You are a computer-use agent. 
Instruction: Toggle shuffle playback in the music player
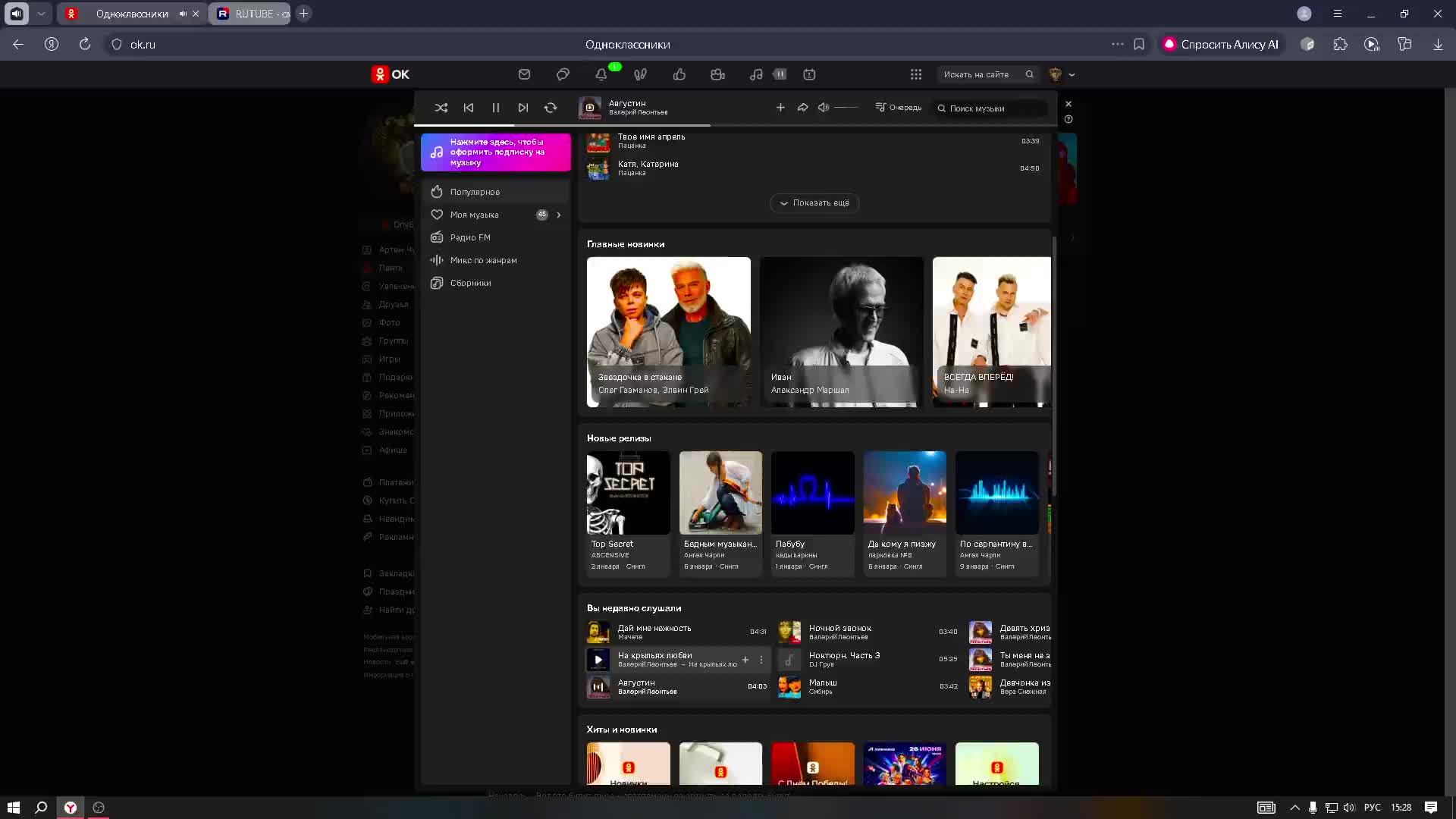(441, 108)
